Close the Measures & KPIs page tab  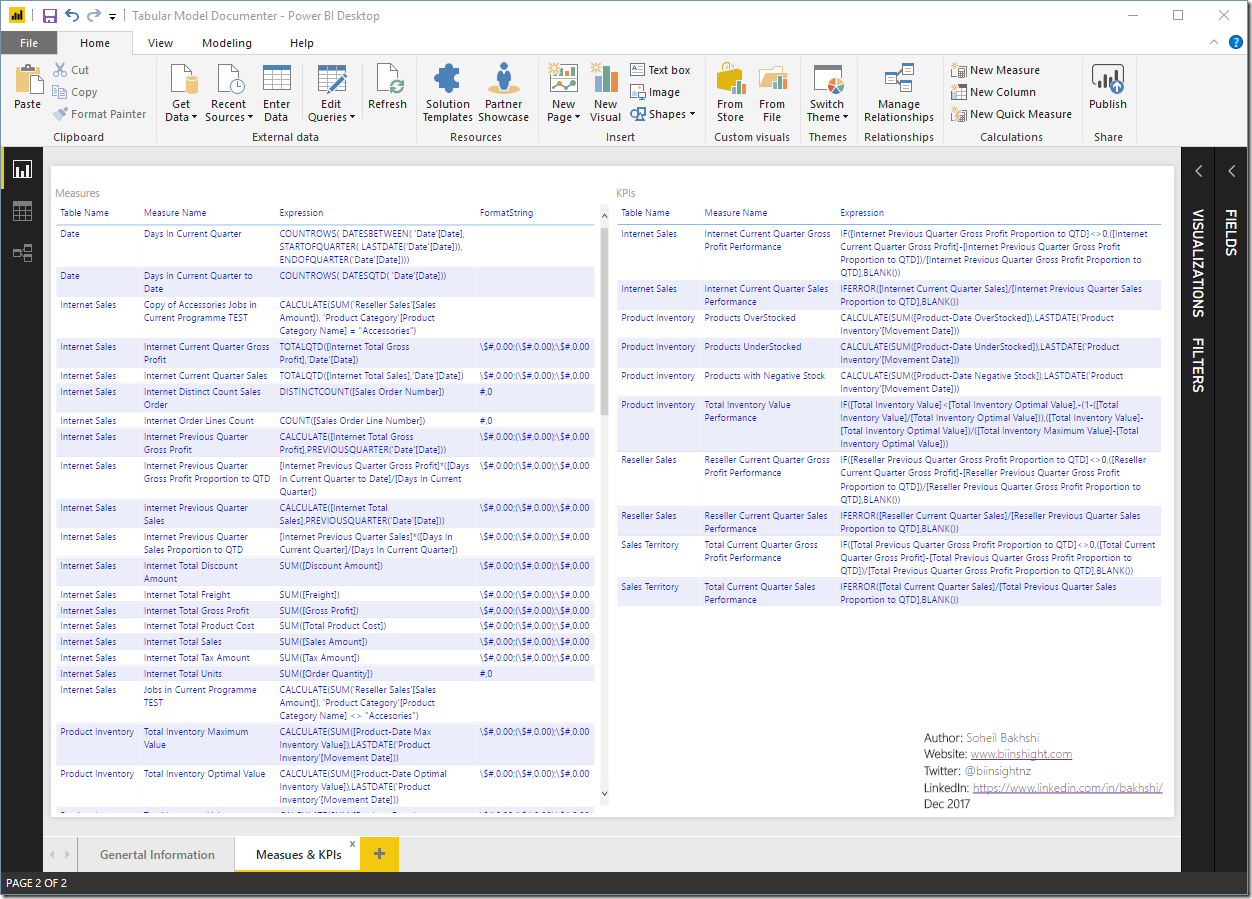(x=352, y=845)
